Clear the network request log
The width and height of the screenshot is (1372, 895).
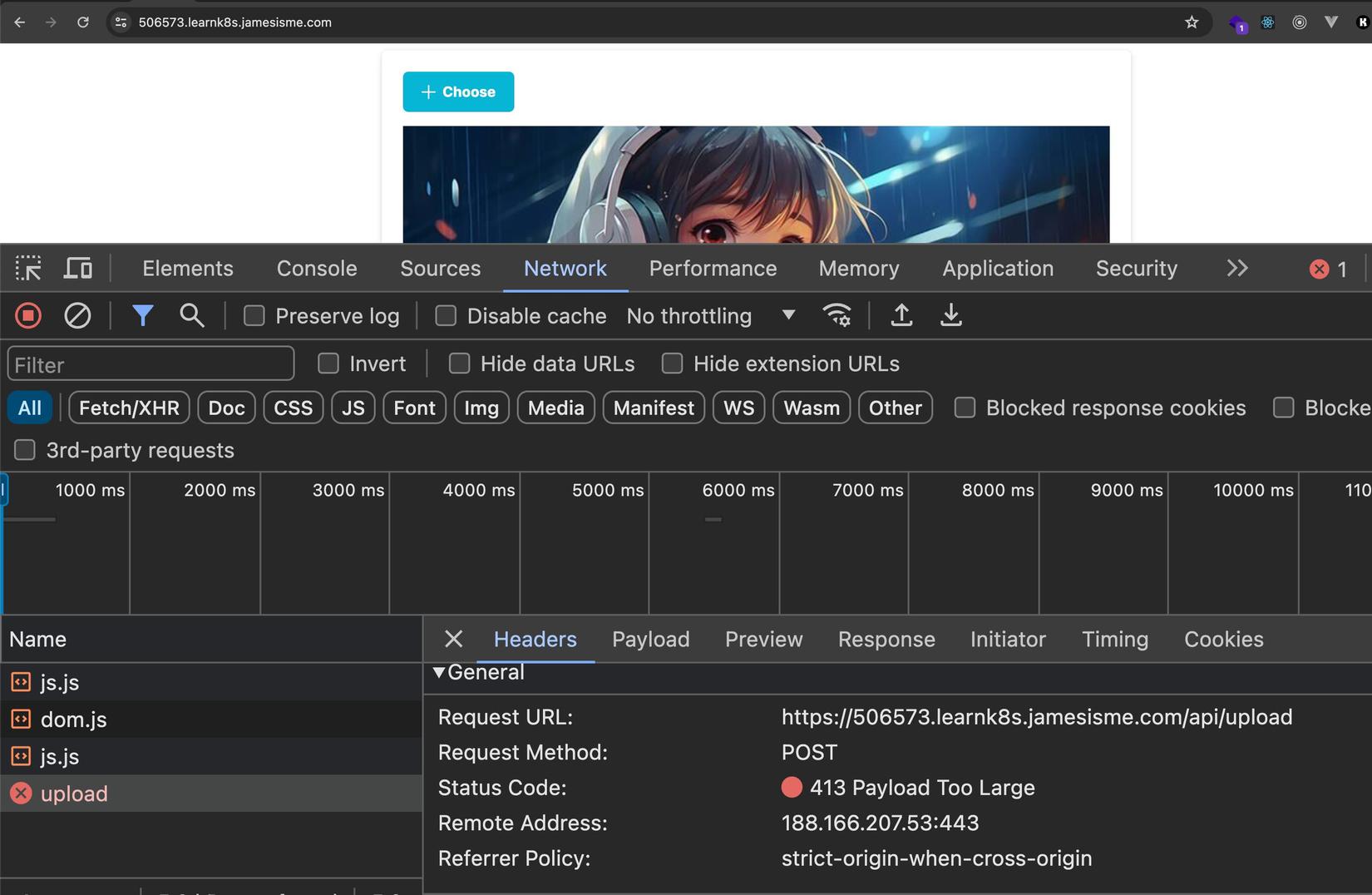coord(77,315)
